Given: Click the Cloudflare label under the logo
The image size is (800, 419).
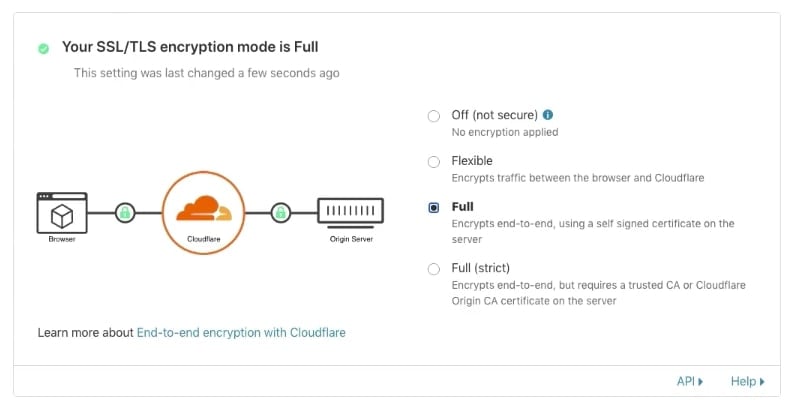Looking at the screenshot, I should 204,239.
